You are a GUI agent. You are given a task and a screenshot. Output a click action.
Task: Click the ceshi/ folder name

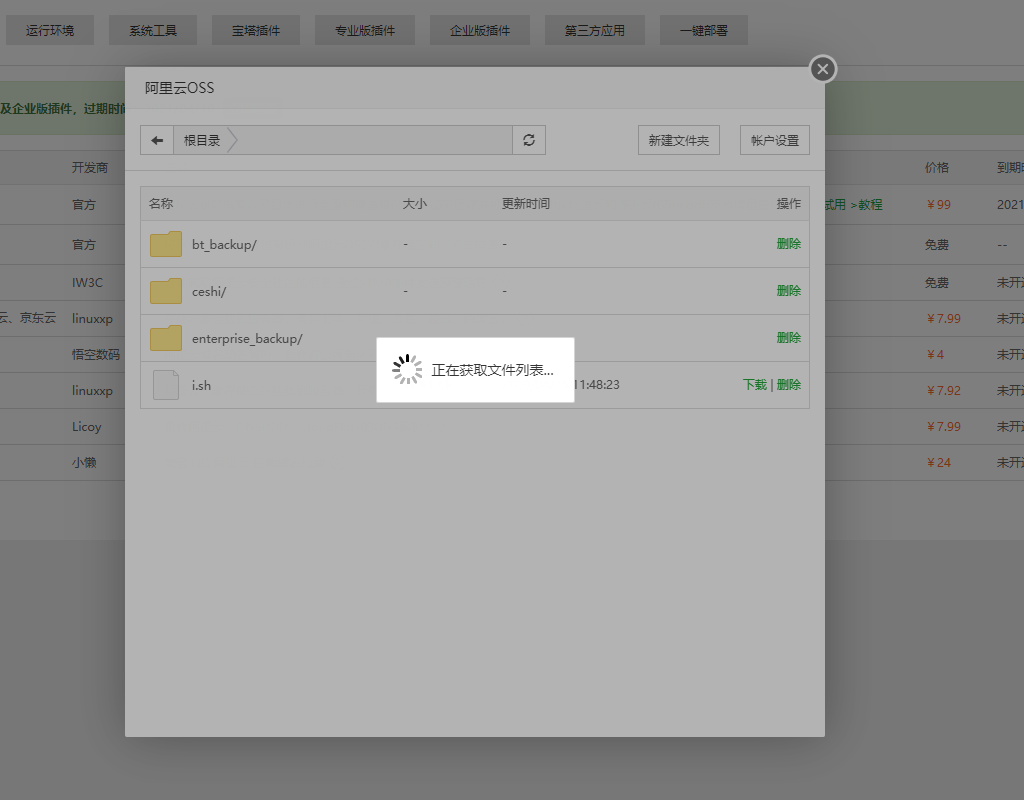tap(209, 292)
